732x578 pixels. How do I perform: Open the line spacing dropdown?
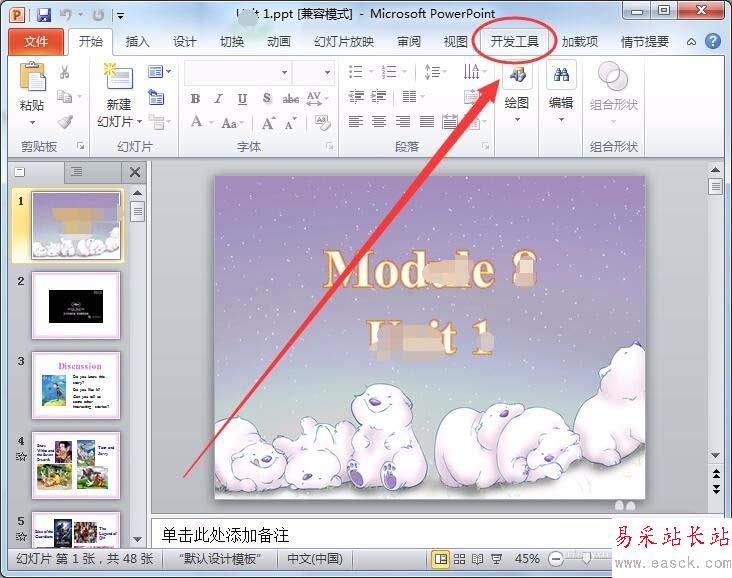pos(435,72)
